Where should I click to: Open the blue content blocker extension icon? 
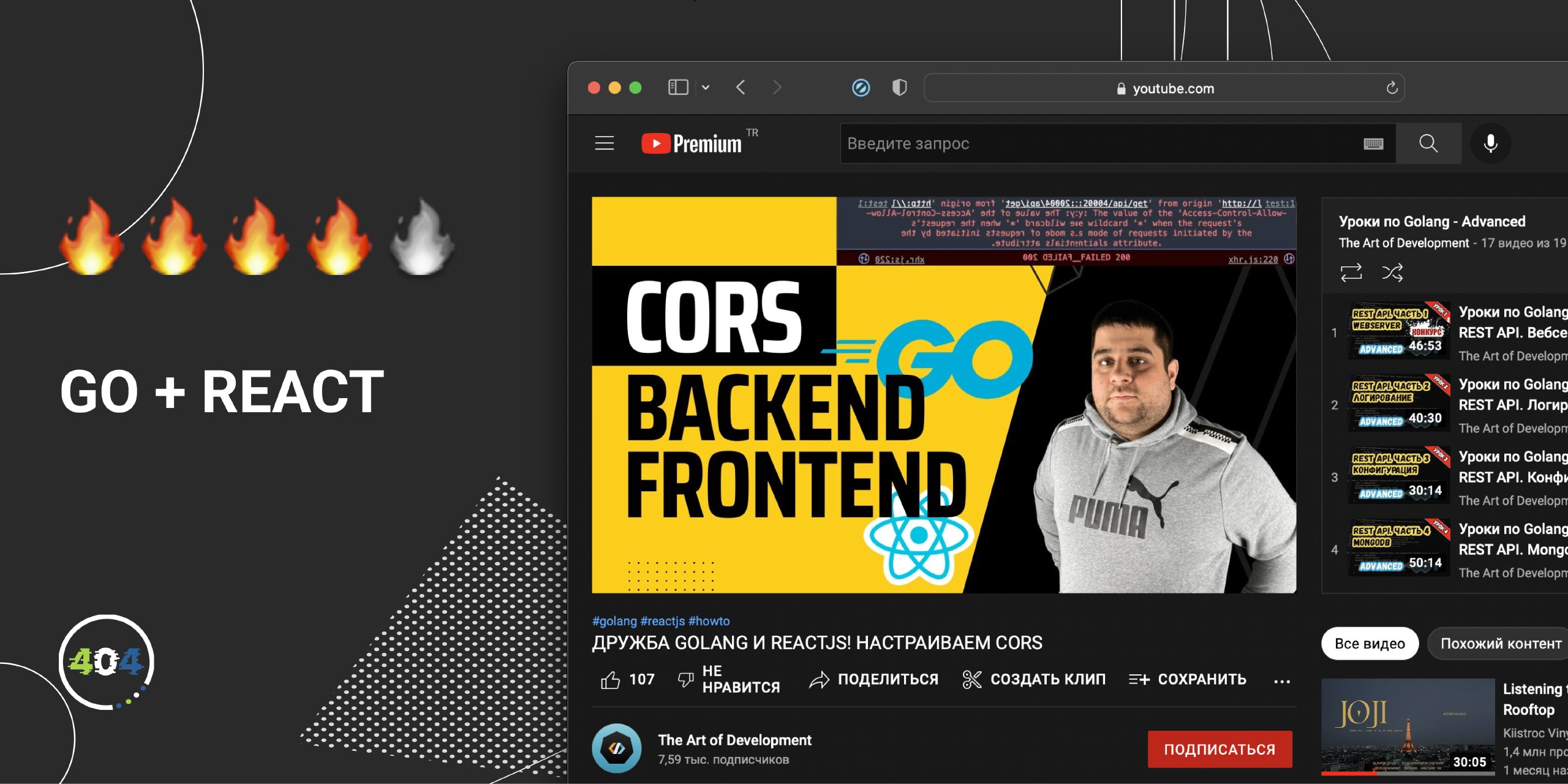pos(861,88)
